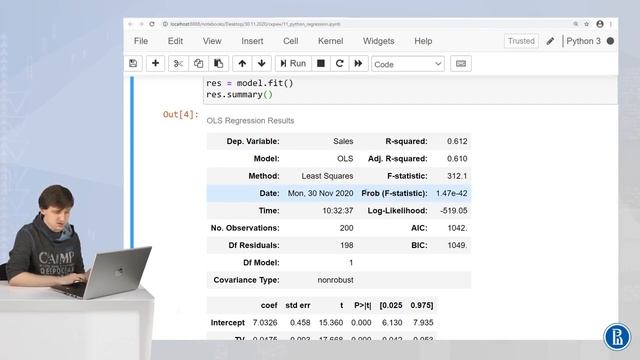Image resolution: width=640 pixels, height=360 pixels.
Task: Click F-statistic value 312.1
Action: pyautogui.click(x=457, y=176)
